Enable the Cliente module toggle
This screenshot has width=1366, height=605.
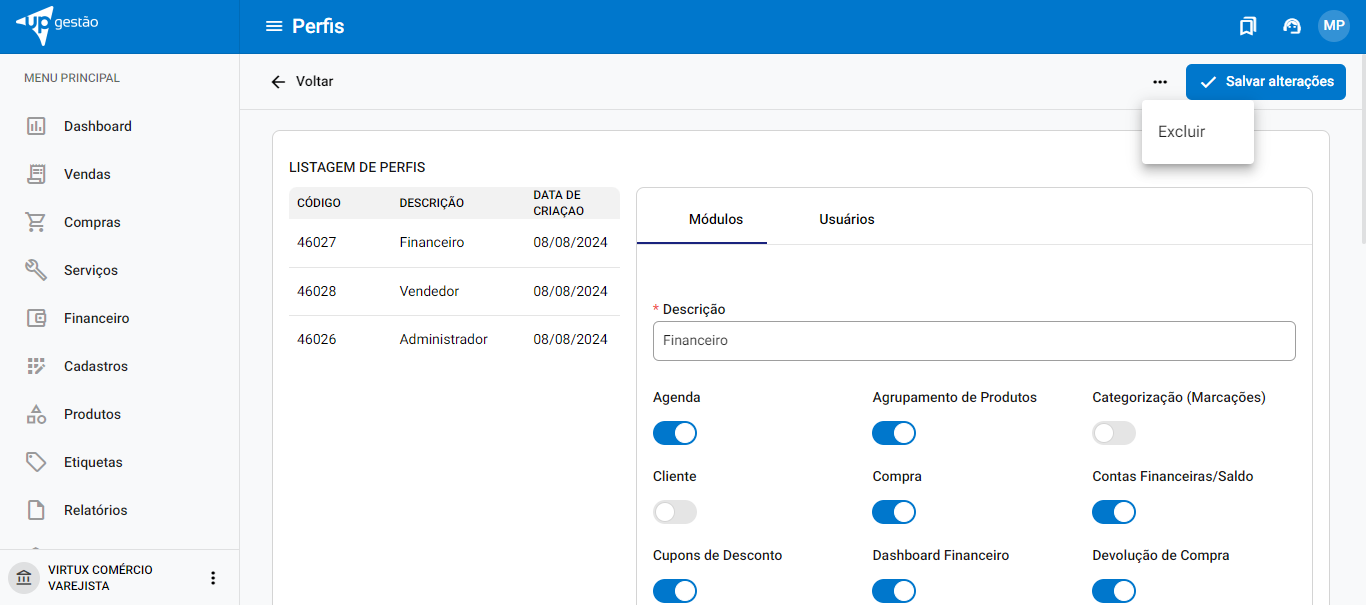pos(674,512)
